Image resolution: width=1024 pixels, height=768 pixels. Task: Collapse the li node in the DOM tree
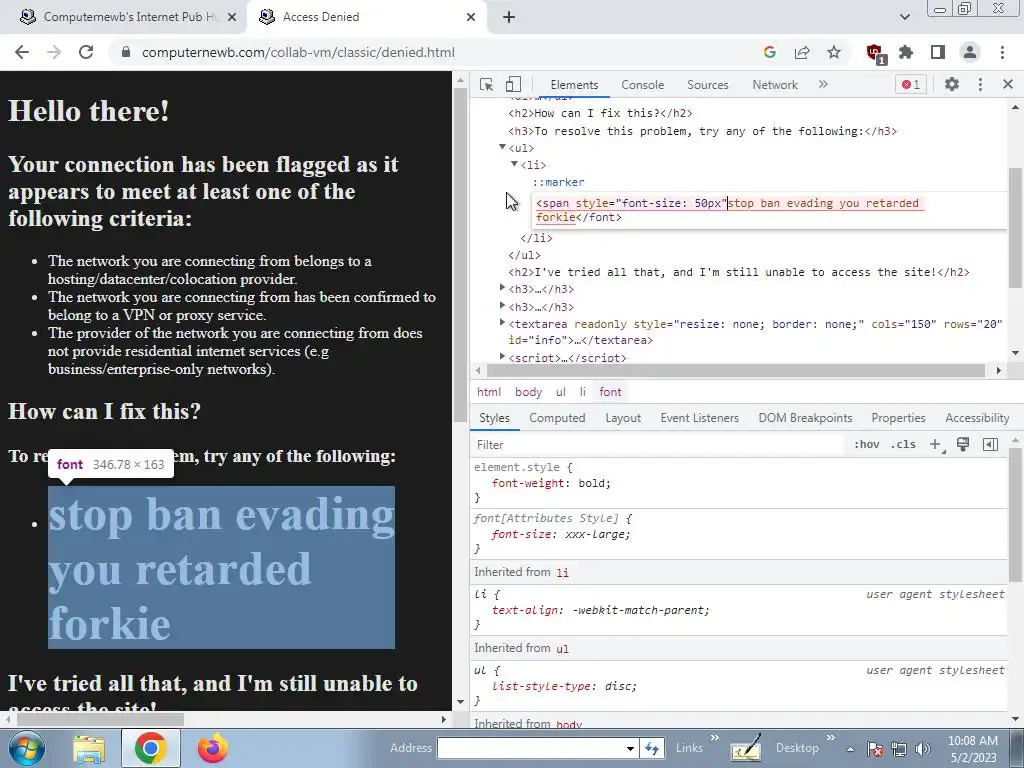[x=515, y=165]
